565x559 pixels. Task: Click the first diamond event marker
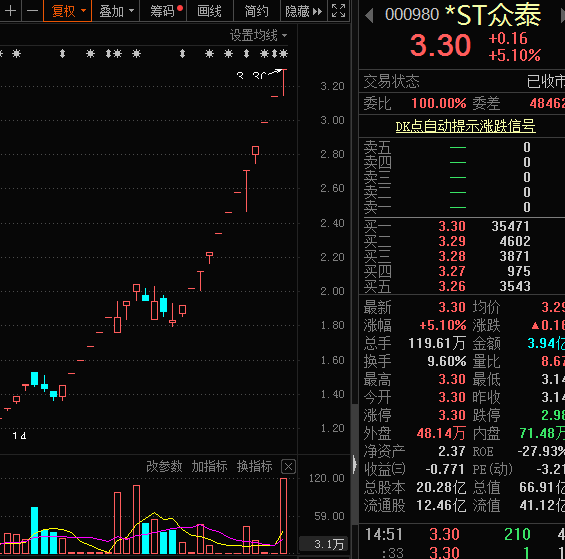click(63, 54)
